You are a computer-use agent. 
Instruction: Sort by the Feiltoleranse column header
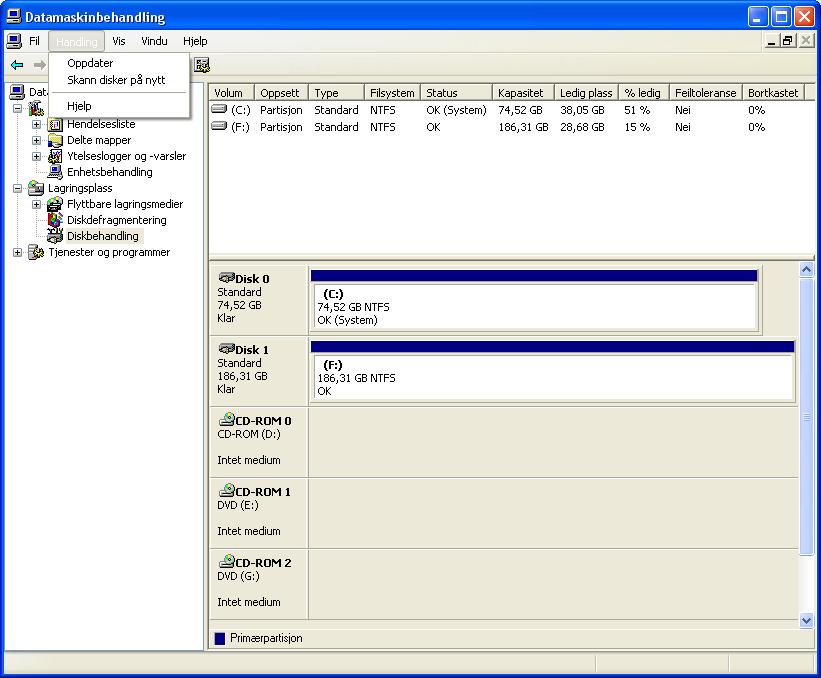point(706,93)
